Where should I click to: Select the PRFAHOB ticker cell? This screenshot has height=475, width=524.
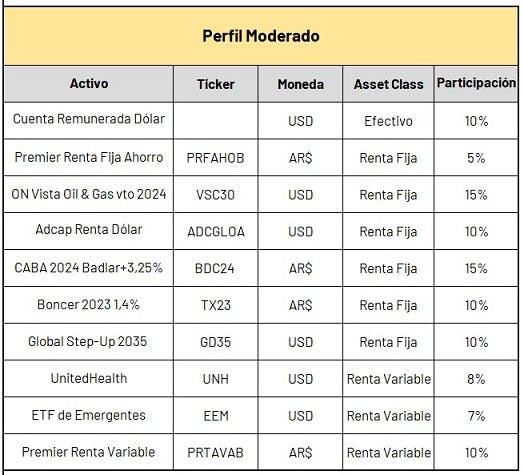click(x=216, y=157)
